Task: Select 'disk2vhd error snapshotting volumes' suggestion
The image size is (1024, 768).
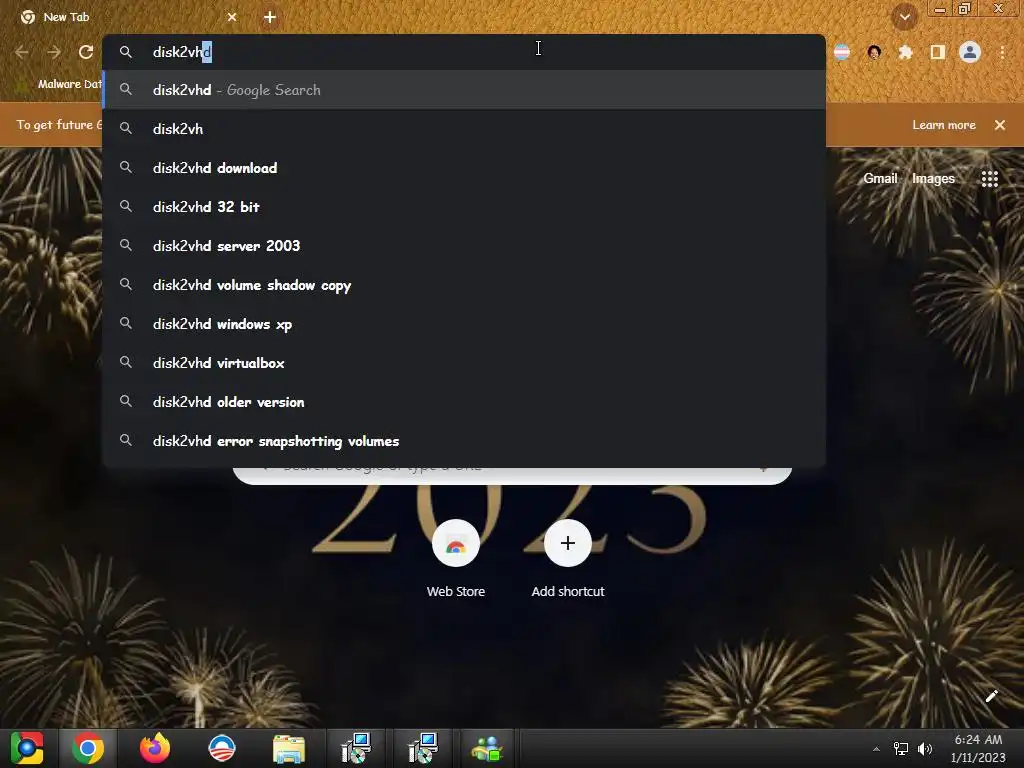Action: point(464,441)
